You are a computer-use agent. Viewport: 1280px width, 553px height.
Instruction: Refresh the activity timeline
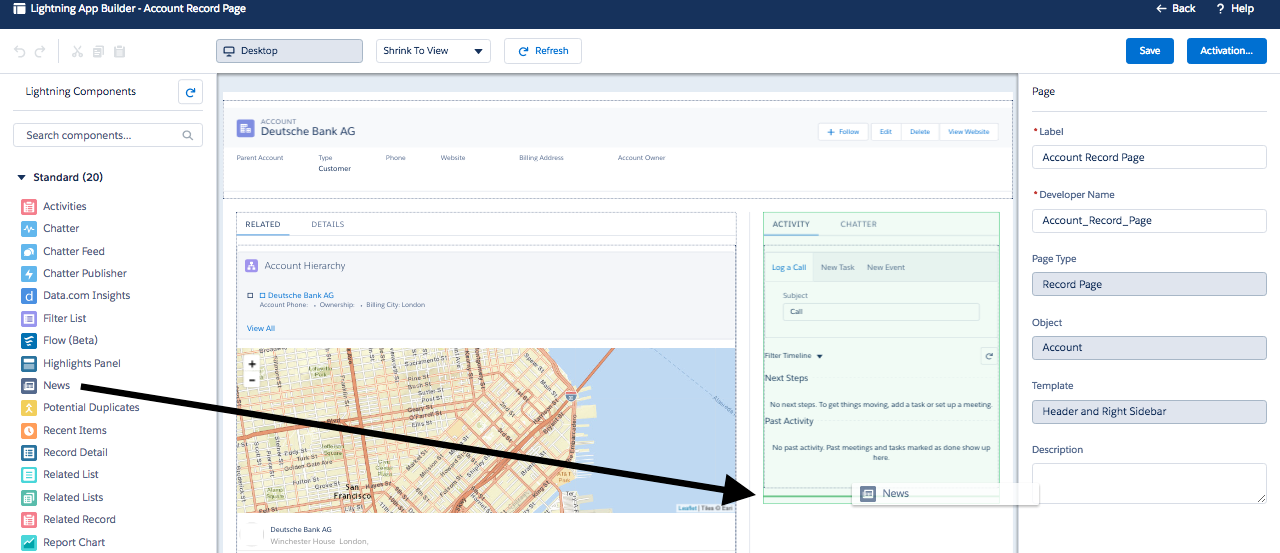click(989, 355)
